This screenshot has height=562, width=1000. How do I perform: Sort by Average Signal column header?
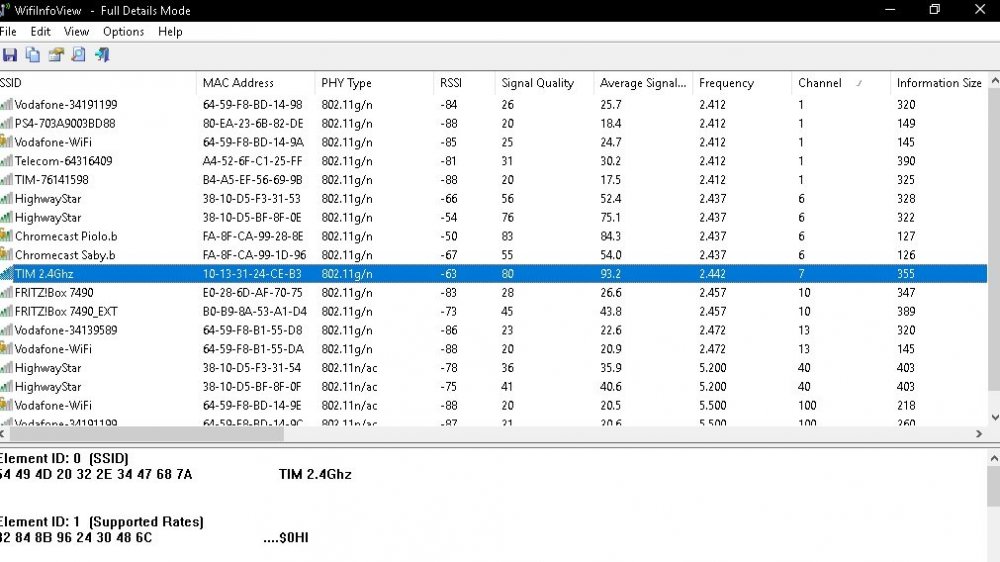click(x=643, y=83)
